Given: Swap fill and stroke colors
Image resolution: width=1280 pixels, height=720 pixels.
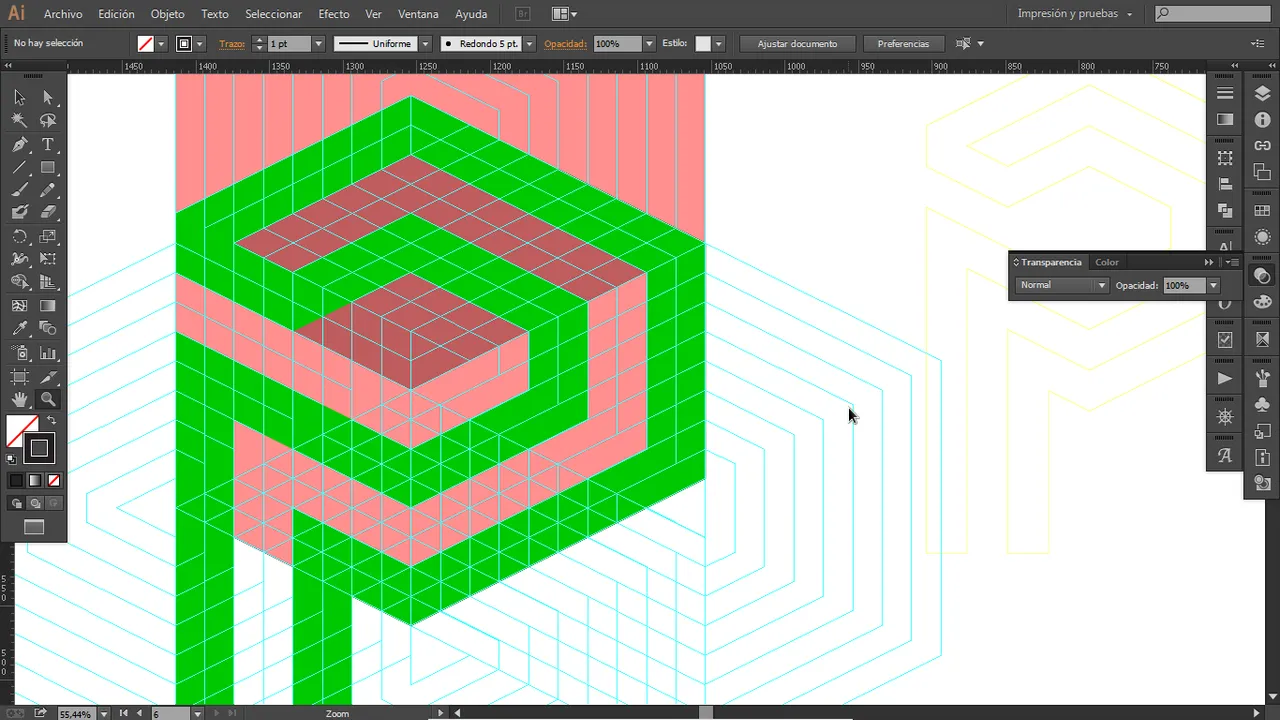Looking at the screenshot, I should pos(52,421).
